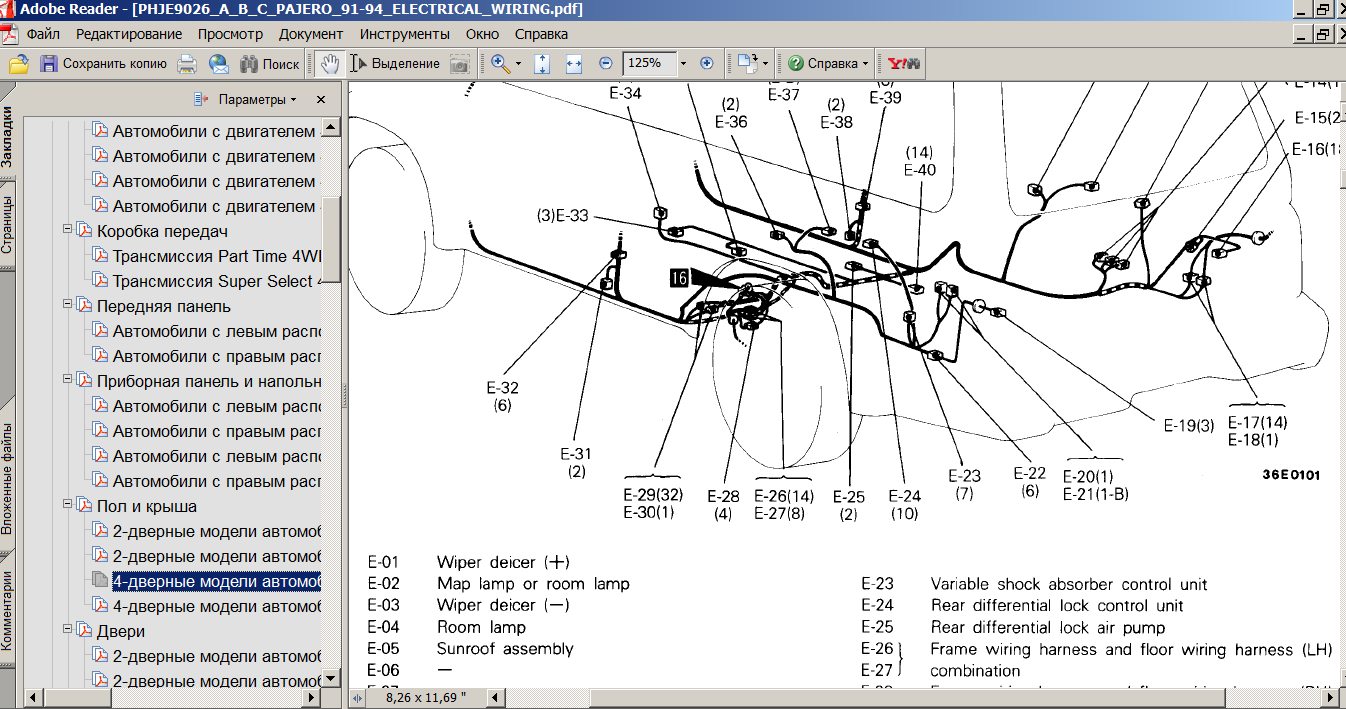Select the Hand tool

coord(330,64)
